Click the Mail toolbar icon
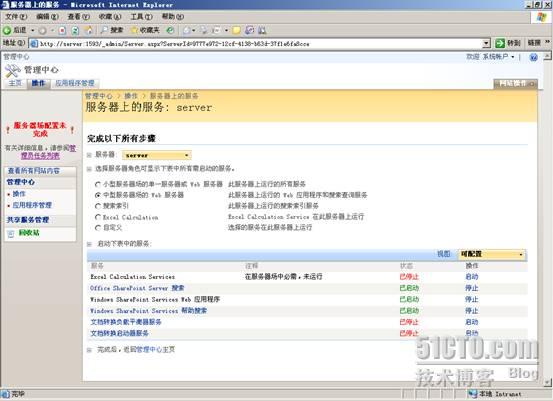 [187, 31]
